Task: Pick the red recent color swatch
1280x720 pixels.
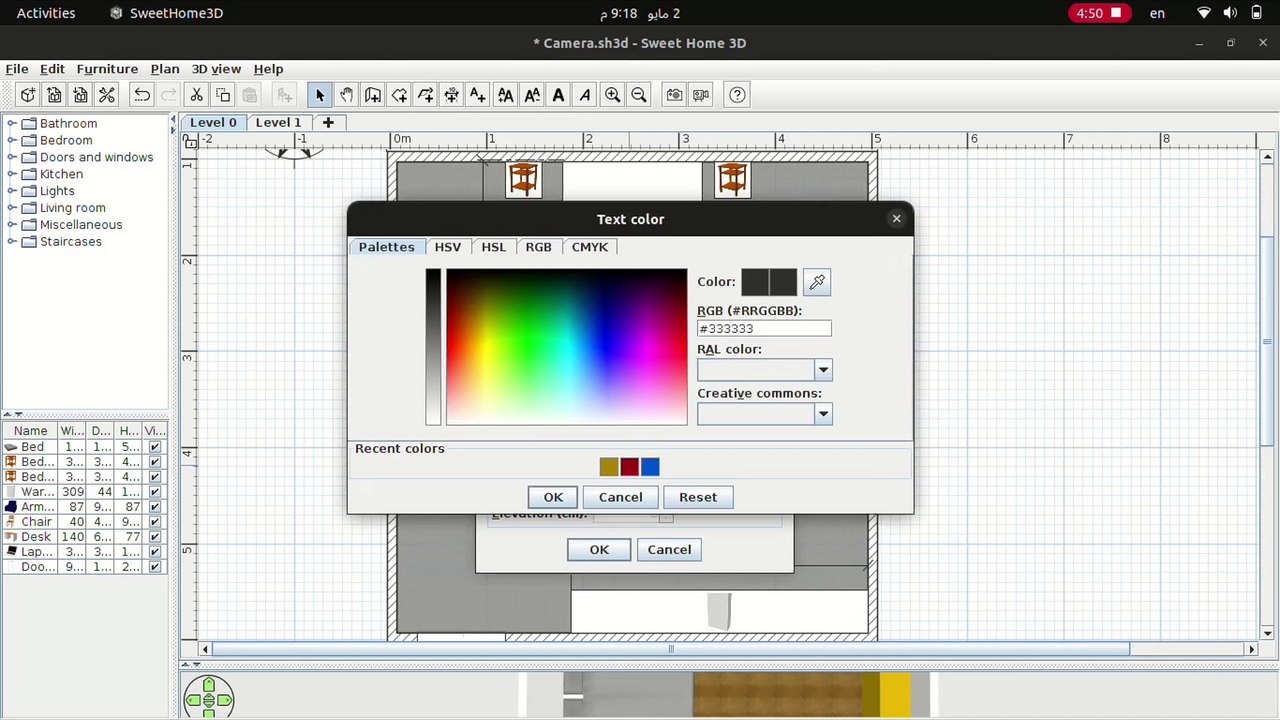Action: click(629, 467)
